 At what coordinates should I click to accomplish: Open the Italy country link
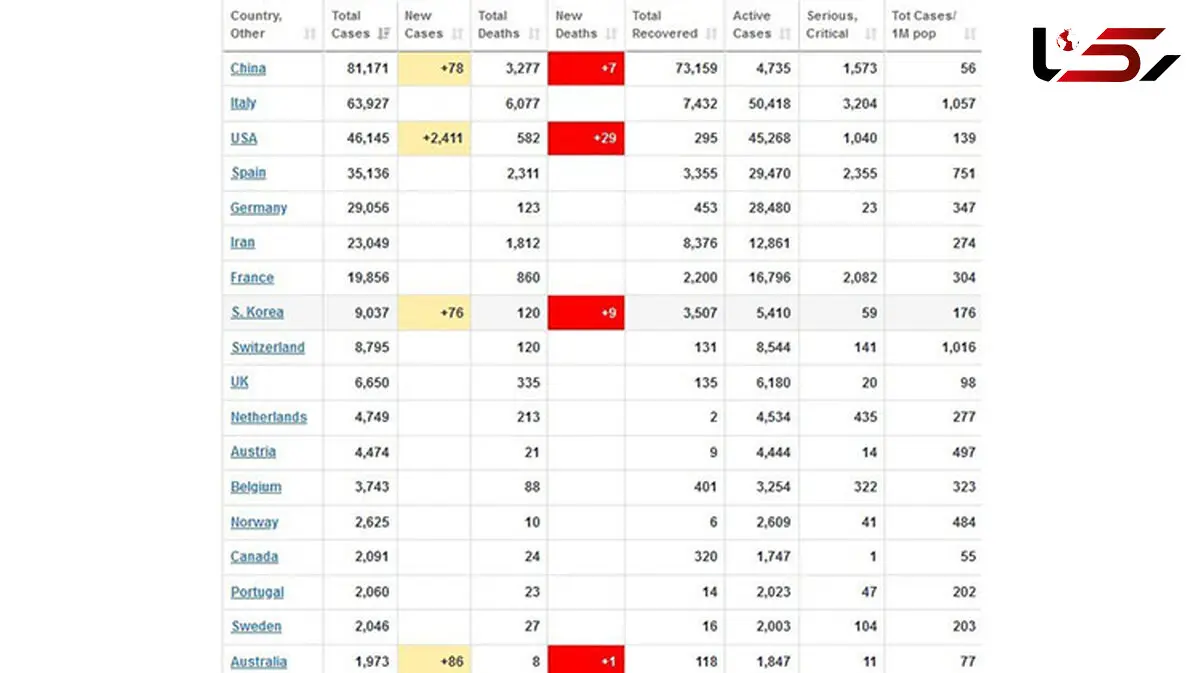[243, 103]
